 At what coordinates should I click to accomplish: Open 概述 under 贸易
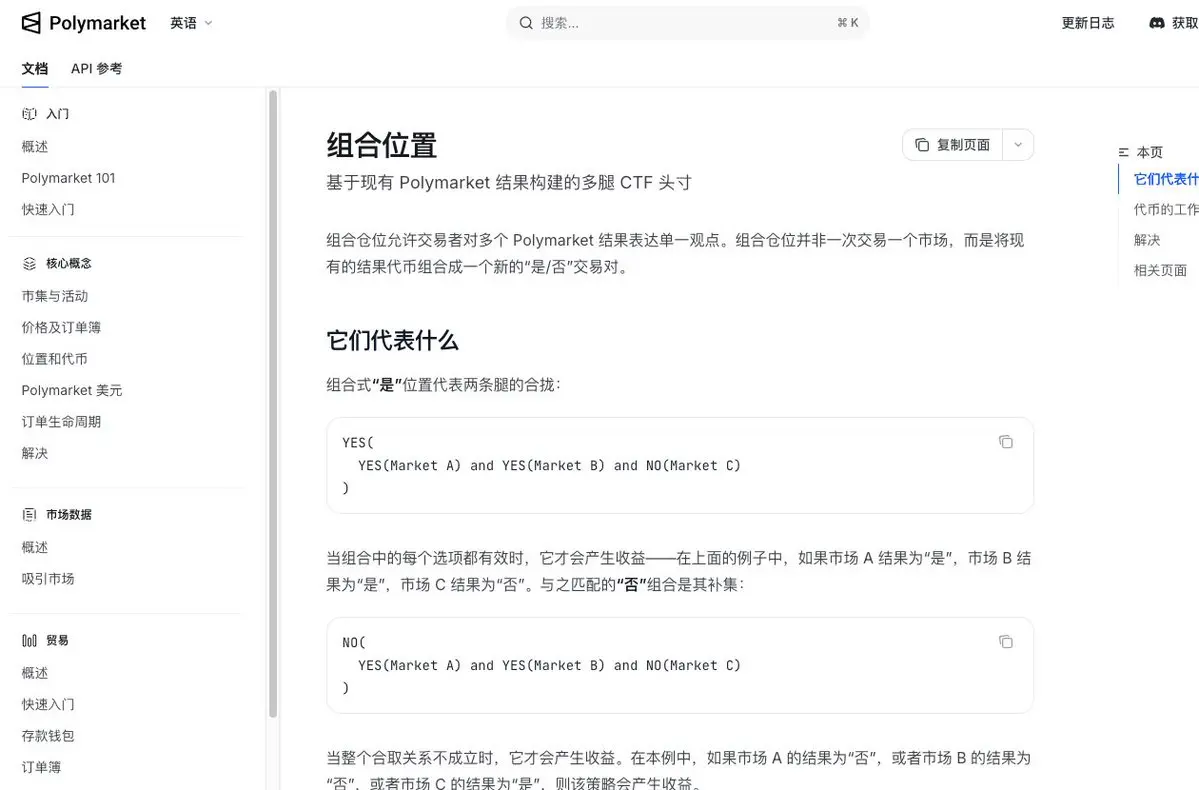(35, 673)
